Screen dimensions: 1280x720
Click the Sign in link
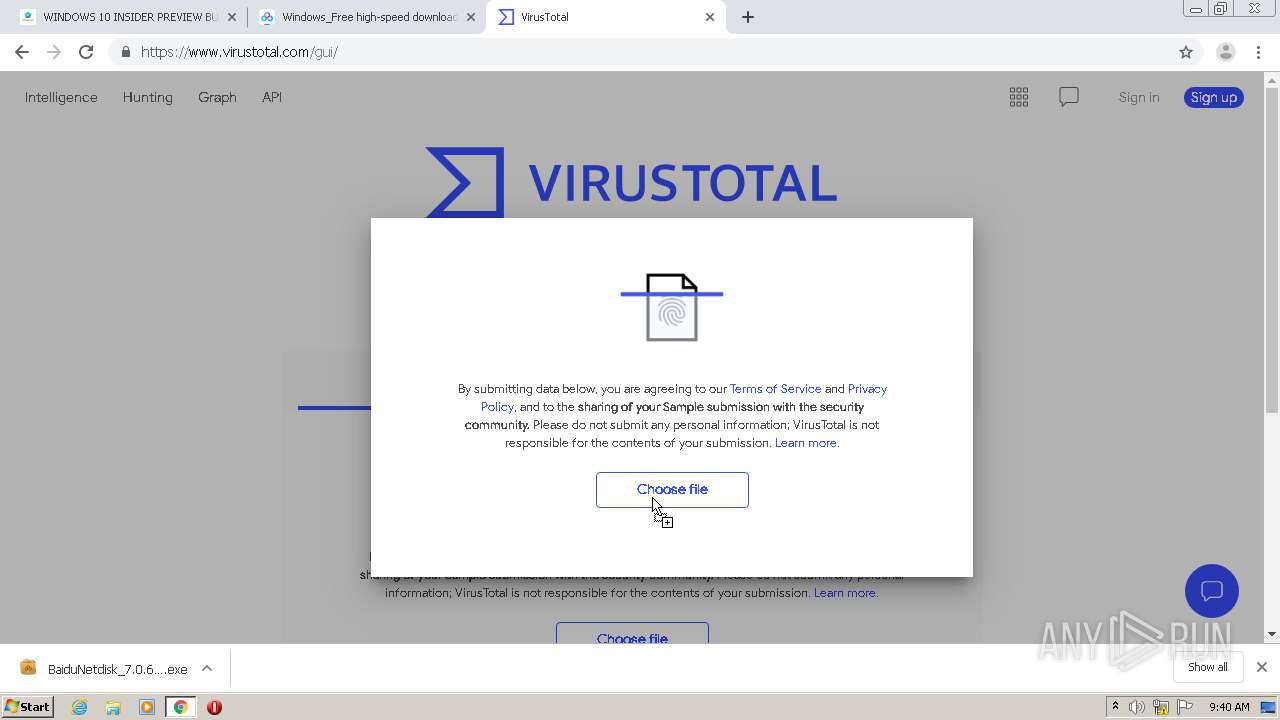(x=1139, y=97)
